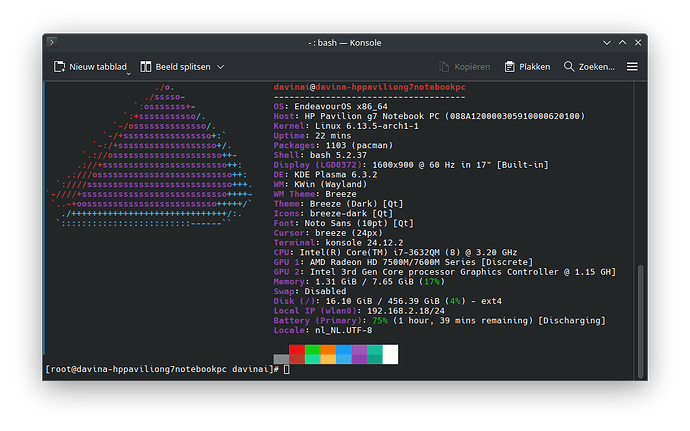Click the '192.168.2.18/24' local IP
The width and height of the screenshot is (690, 431).
(x=406, y=311)
